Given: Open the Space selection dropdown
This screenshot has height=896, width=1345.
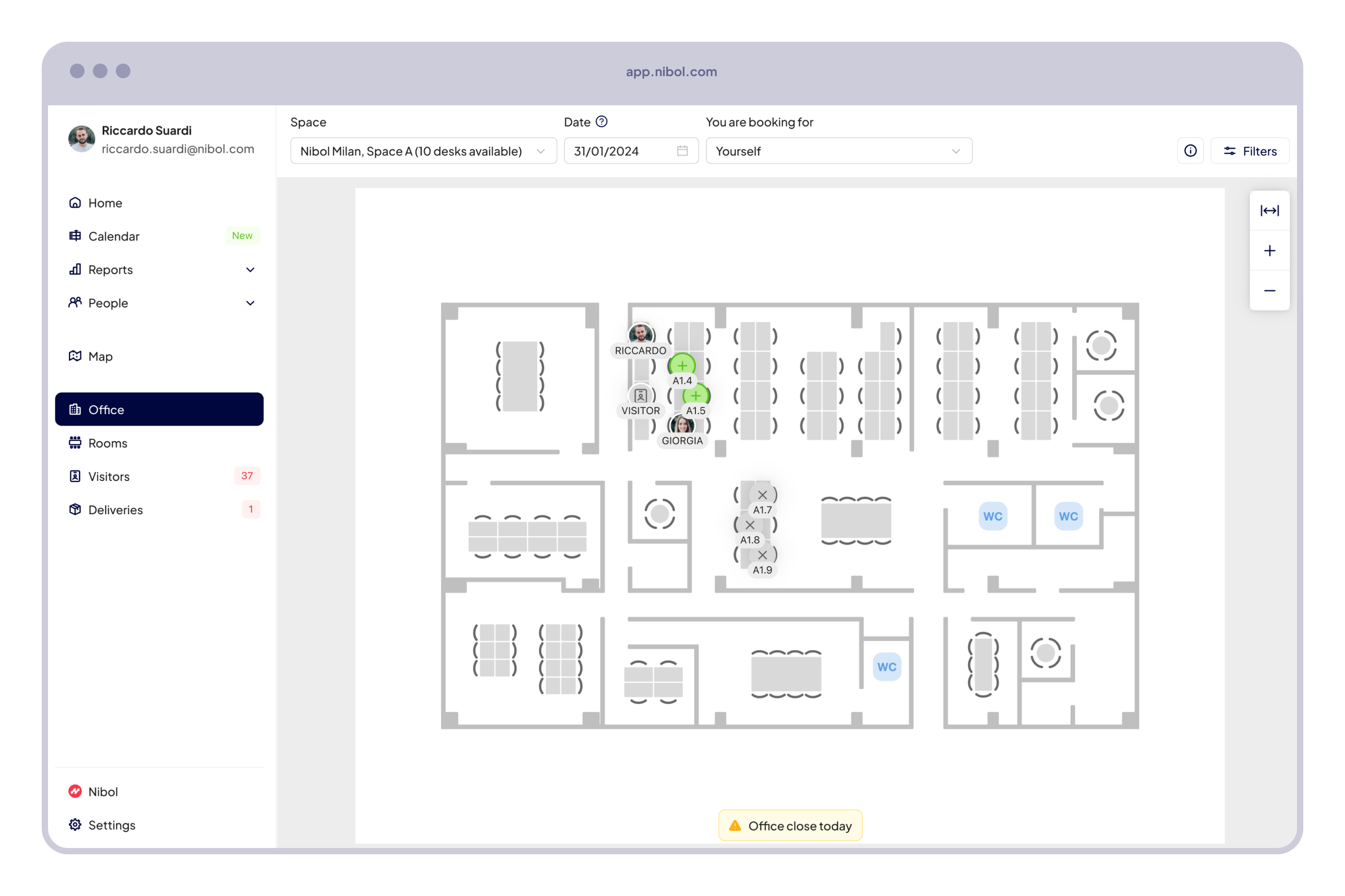Looking at the screenshot, I should [423, 151].
